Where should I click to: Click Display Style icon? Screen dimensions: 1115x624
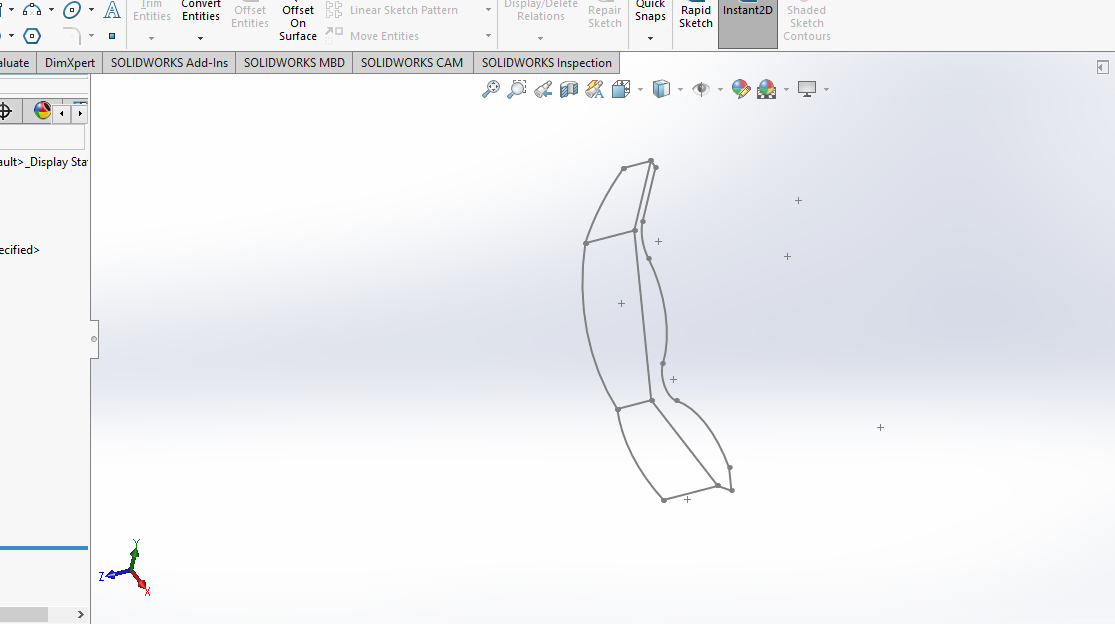(x=661, y=89)
